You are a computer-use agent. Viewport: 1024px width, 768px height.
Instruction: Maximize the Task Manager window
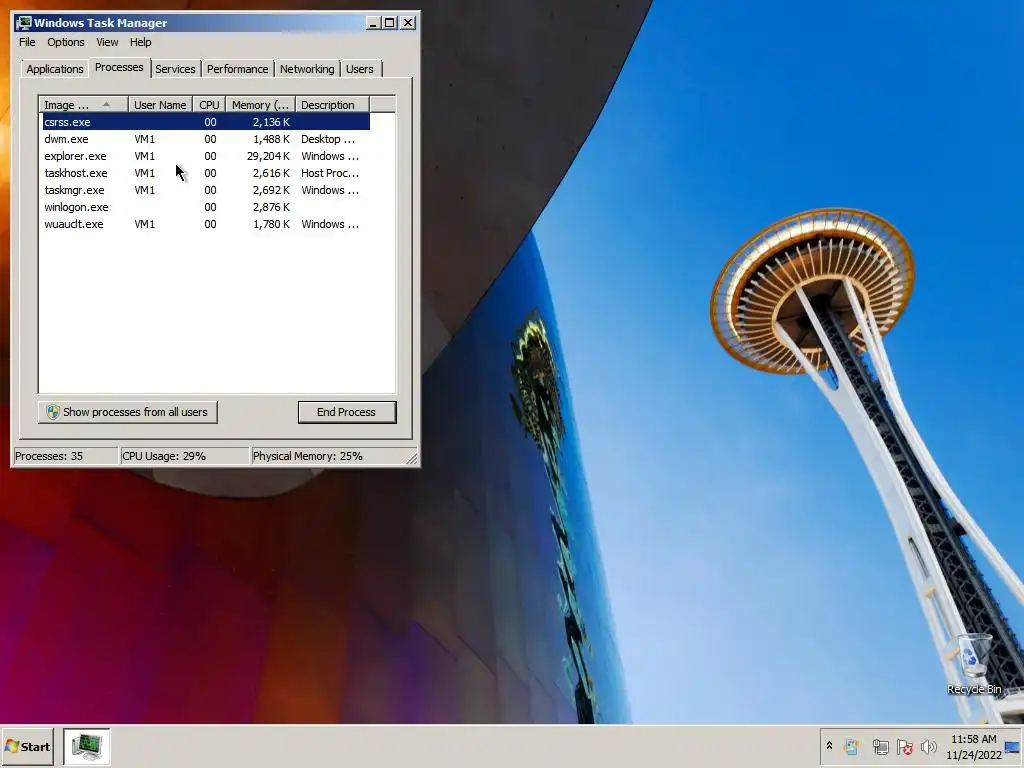pyautogui.click(x=389, y=23)
